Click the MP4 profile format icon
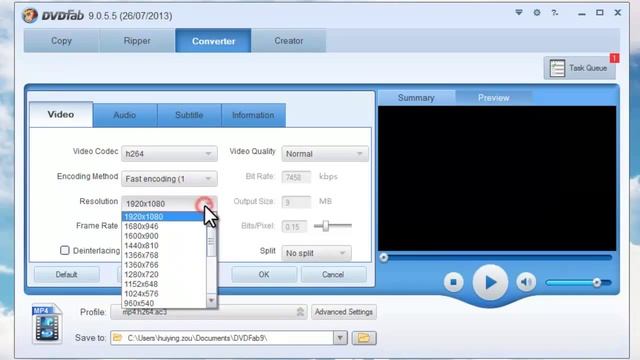640x360 pixels. 47,324
